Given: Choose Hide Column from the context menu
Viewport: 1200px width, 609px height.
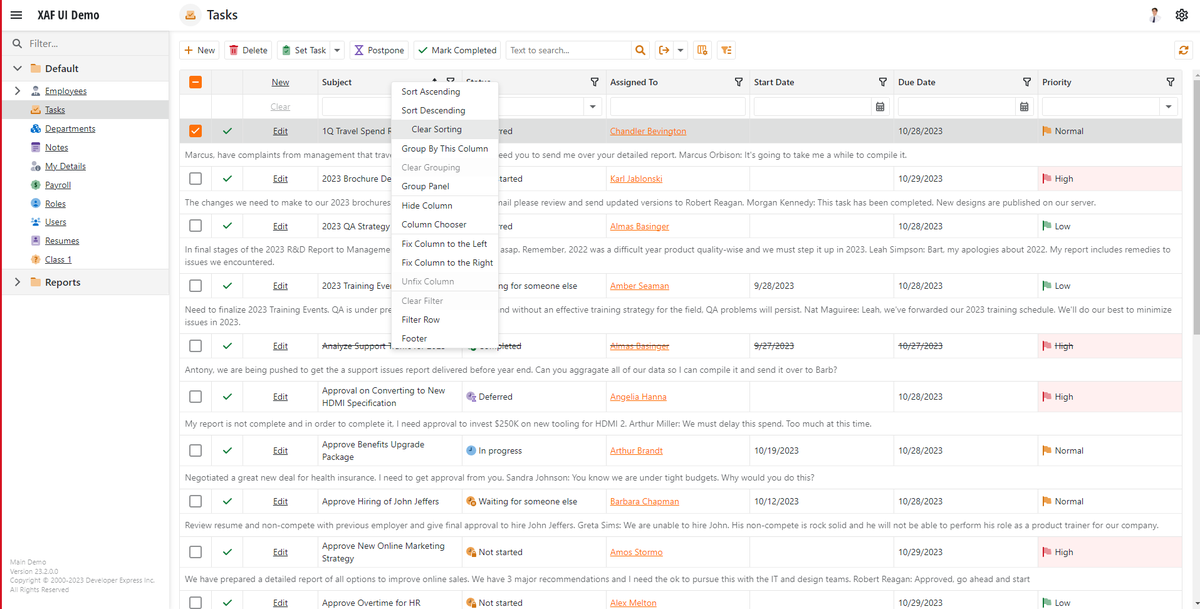Looking at the screenshot, I should pos(445,205).
